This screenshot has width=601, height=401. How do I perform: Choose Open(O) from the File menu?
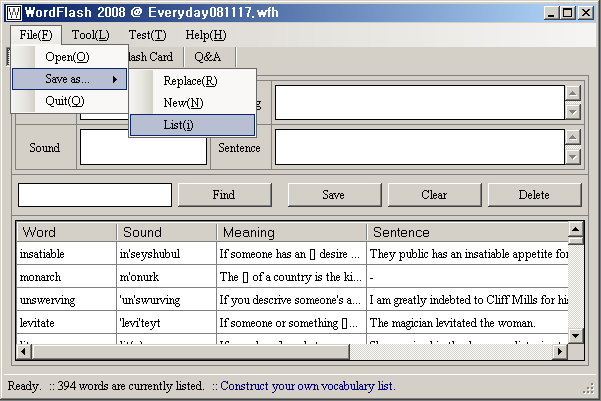pos(69,57)
